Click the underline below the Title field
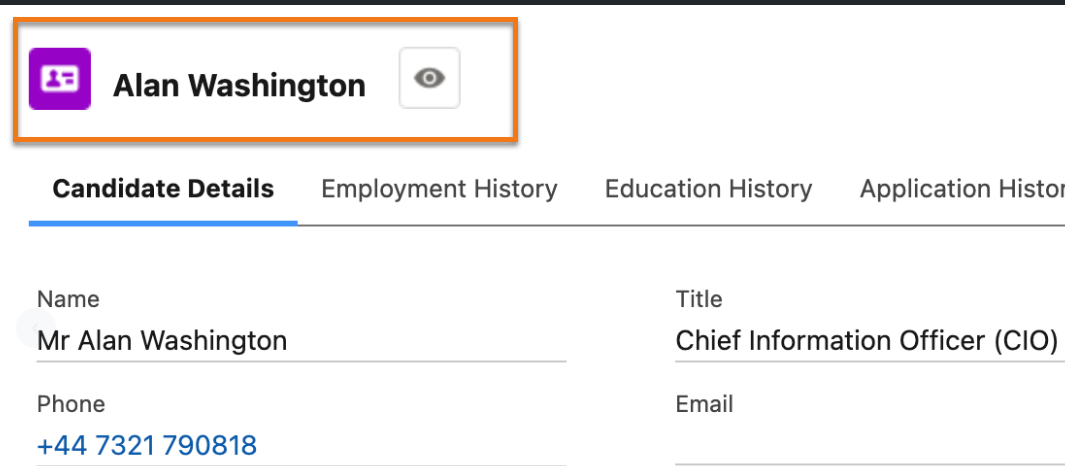This screenshot has width=1065, height=466. (869, 361)
